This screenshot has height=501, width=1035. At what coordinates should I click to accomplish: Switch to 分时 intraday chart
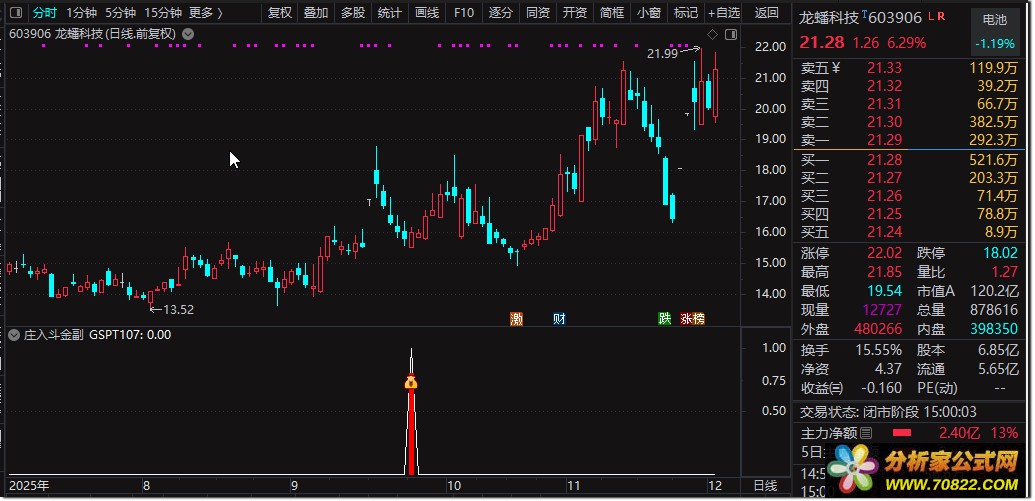pos(45,13)
